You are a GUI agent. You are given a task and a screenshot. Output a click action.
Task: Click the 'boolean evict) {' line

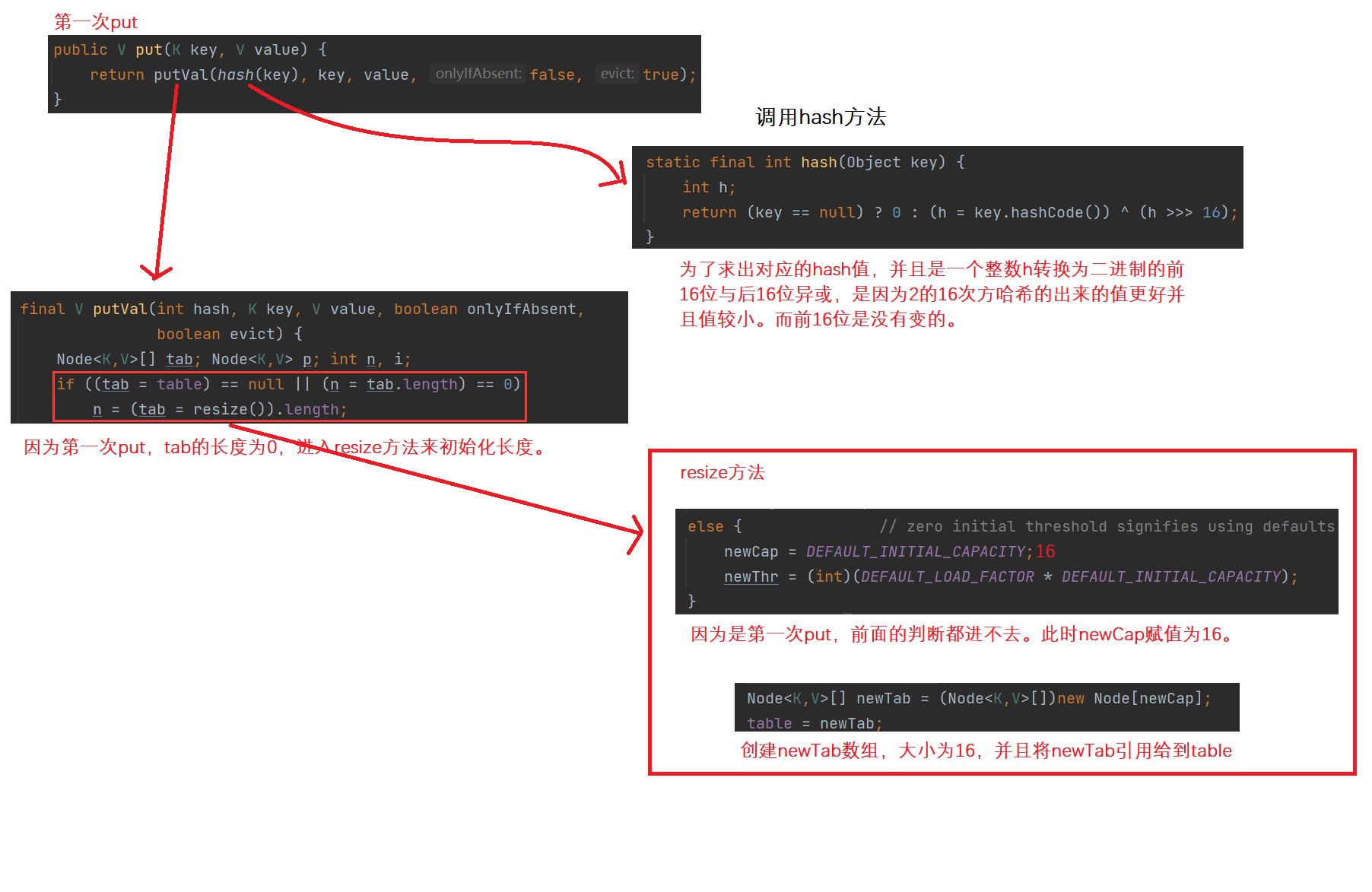pos(230,334)
